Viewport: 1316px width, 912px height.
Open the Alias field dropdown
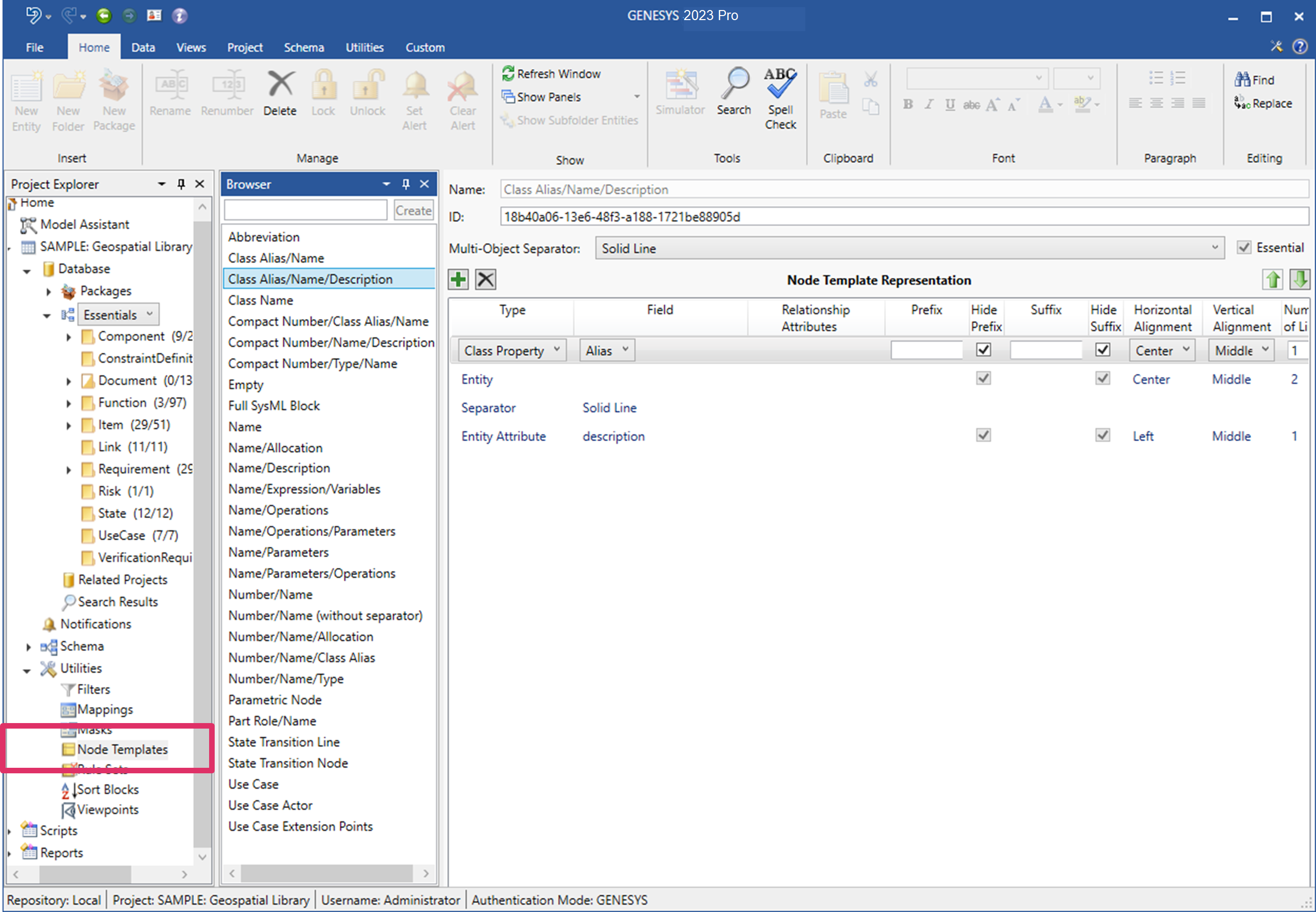(x=607, y=350)
